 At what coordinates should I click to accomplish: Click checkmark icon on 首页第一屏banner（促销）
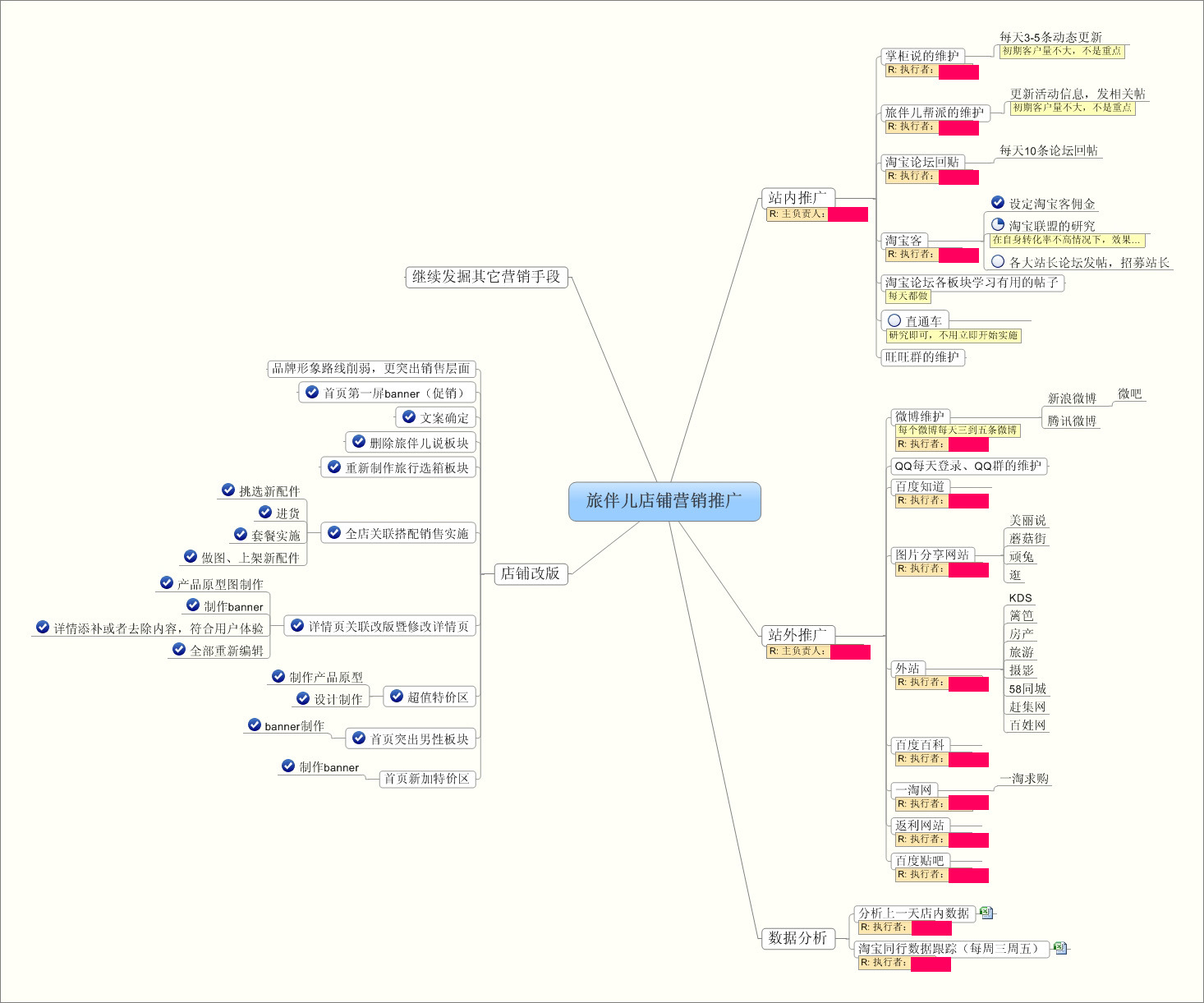[312, 392]
